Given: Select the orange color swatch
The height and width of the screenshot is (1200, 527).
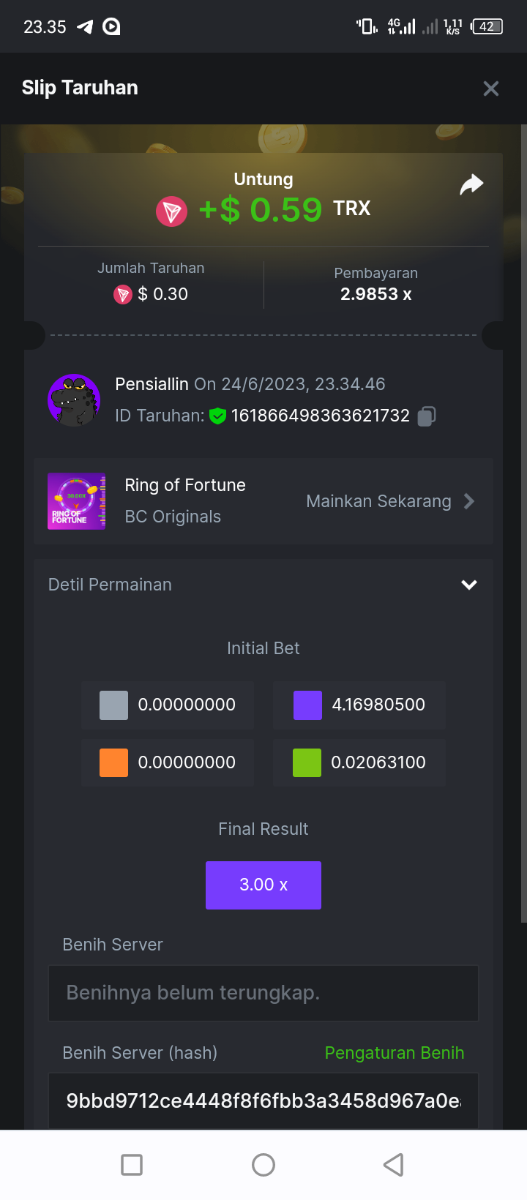Looking at the screenshot, I should point(114,762).
